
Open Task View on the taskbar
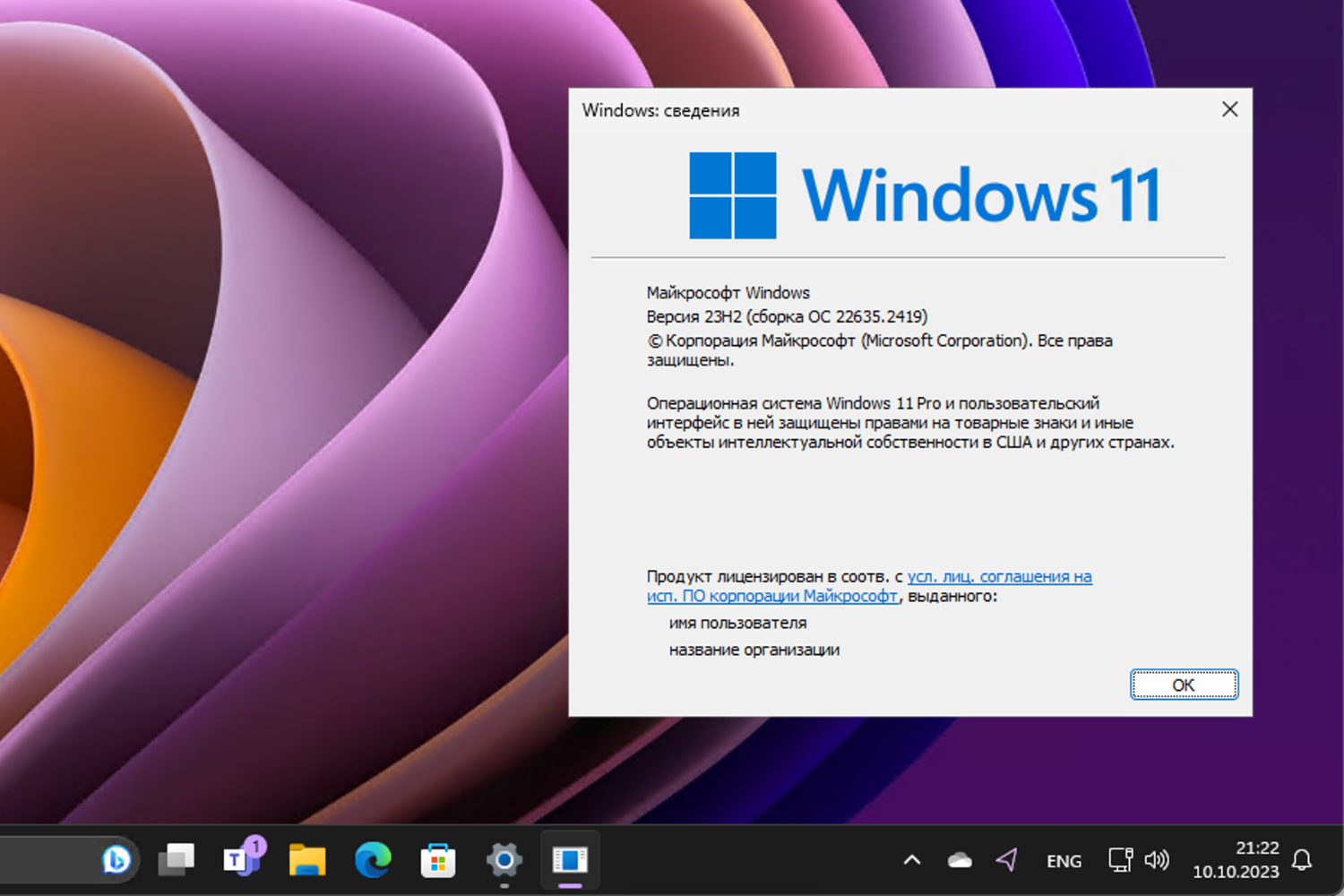coord(177,860)
